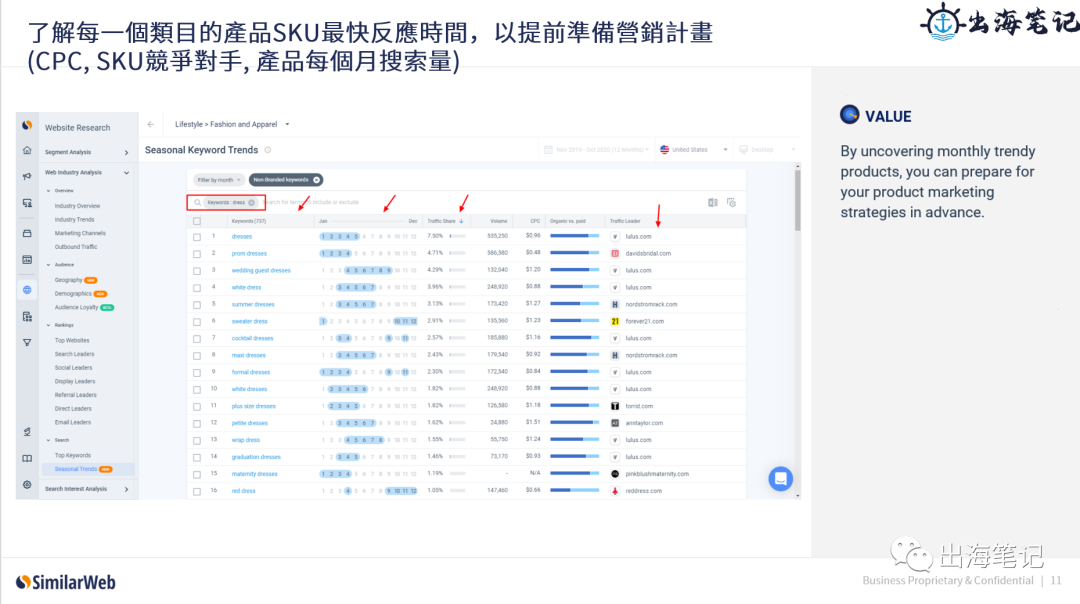Image resolution: width=1080 pixels, height=604 pixels.
Task: Open the lulus.com traffic leader link
Action: 641,238
